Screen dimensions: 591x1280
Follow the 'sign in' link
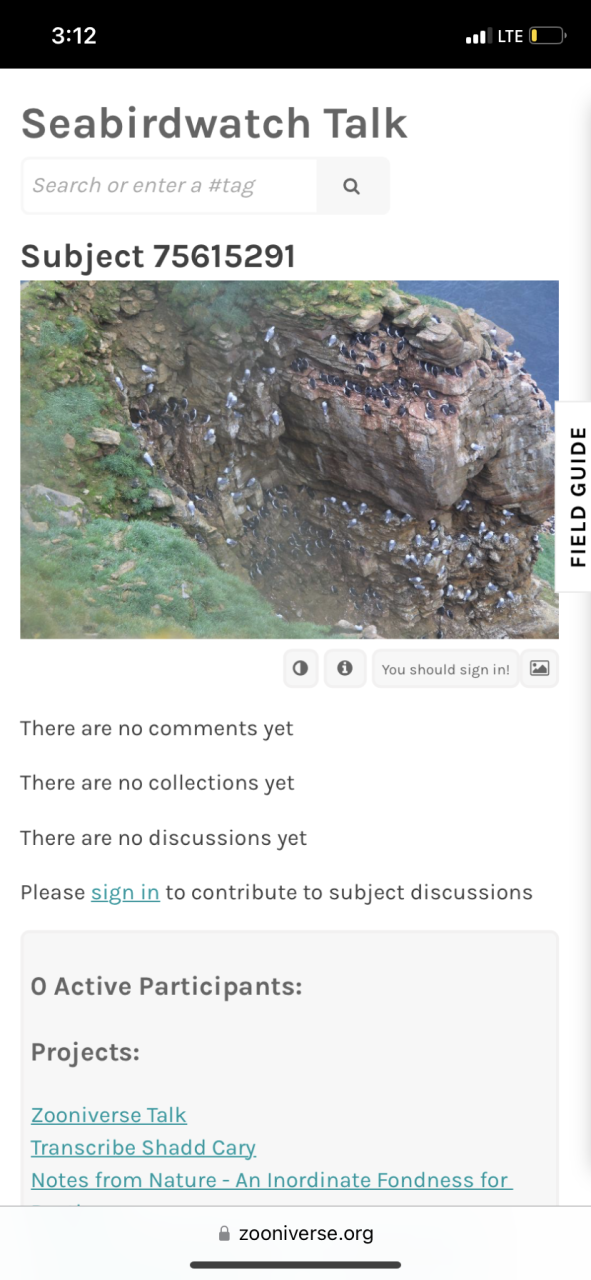[125, 892]
